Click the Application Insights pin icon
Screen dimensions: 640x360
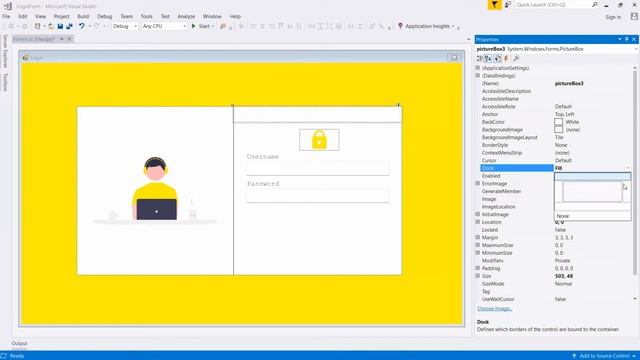pos(400,26)
